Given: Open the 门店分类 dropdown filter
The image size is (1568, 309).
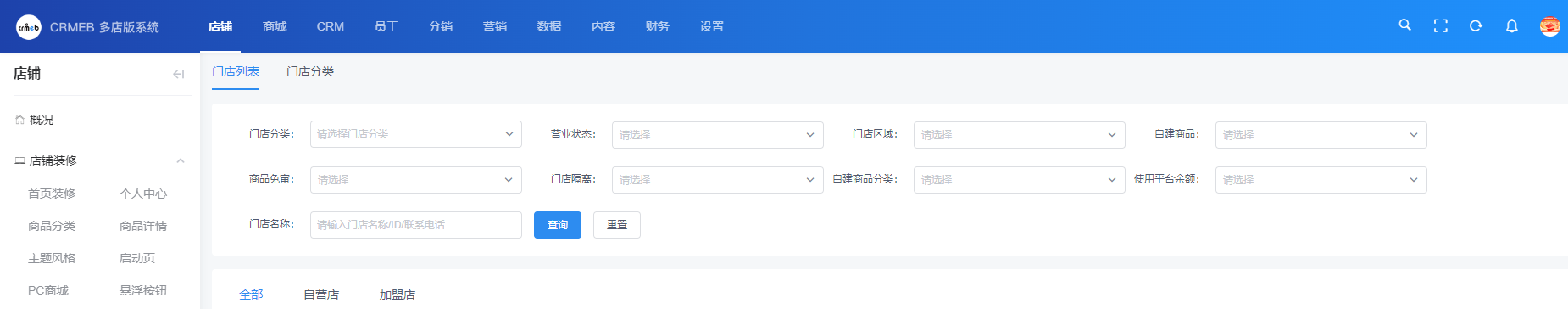Looking at the screenshot, I should (x=415, y=134).
